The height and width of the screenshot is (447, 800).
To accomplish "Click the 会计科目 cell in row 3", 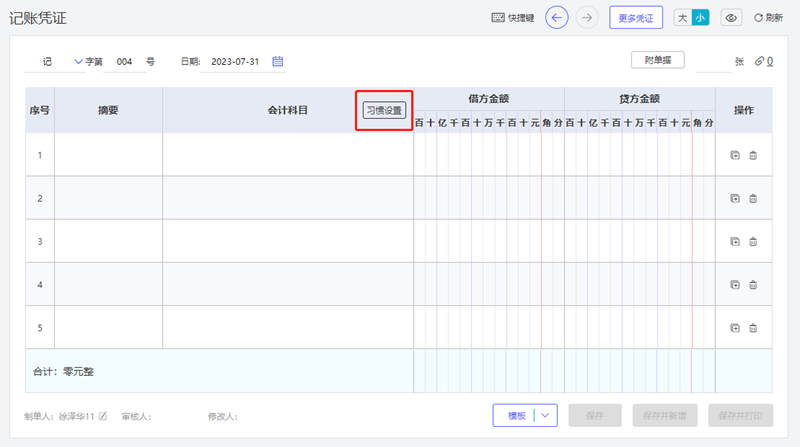I will coord(288,241).
